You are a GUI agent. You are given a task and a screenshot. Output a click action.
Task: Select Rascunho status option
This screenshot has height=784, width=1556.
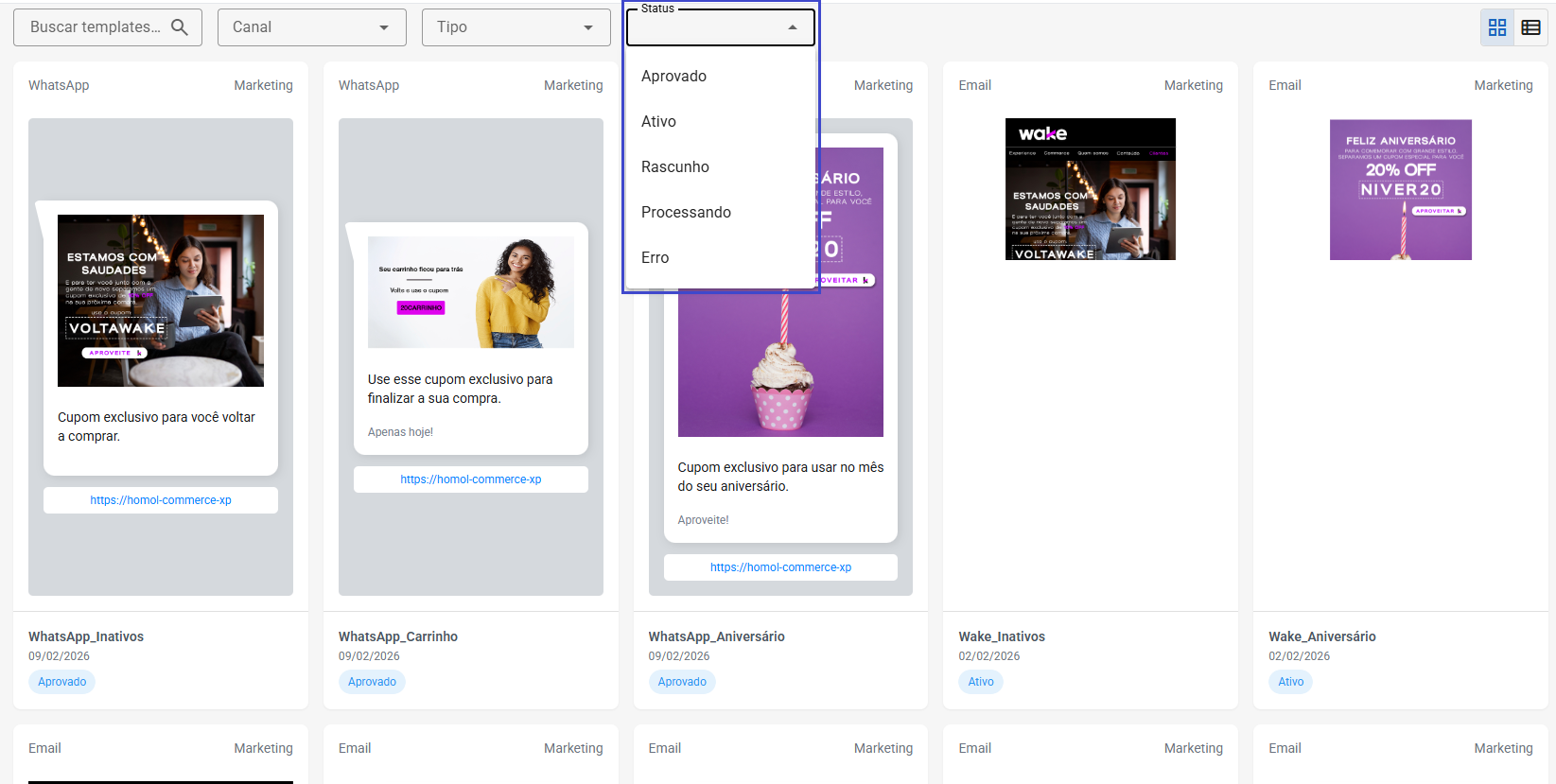click(x=674, y=167)
